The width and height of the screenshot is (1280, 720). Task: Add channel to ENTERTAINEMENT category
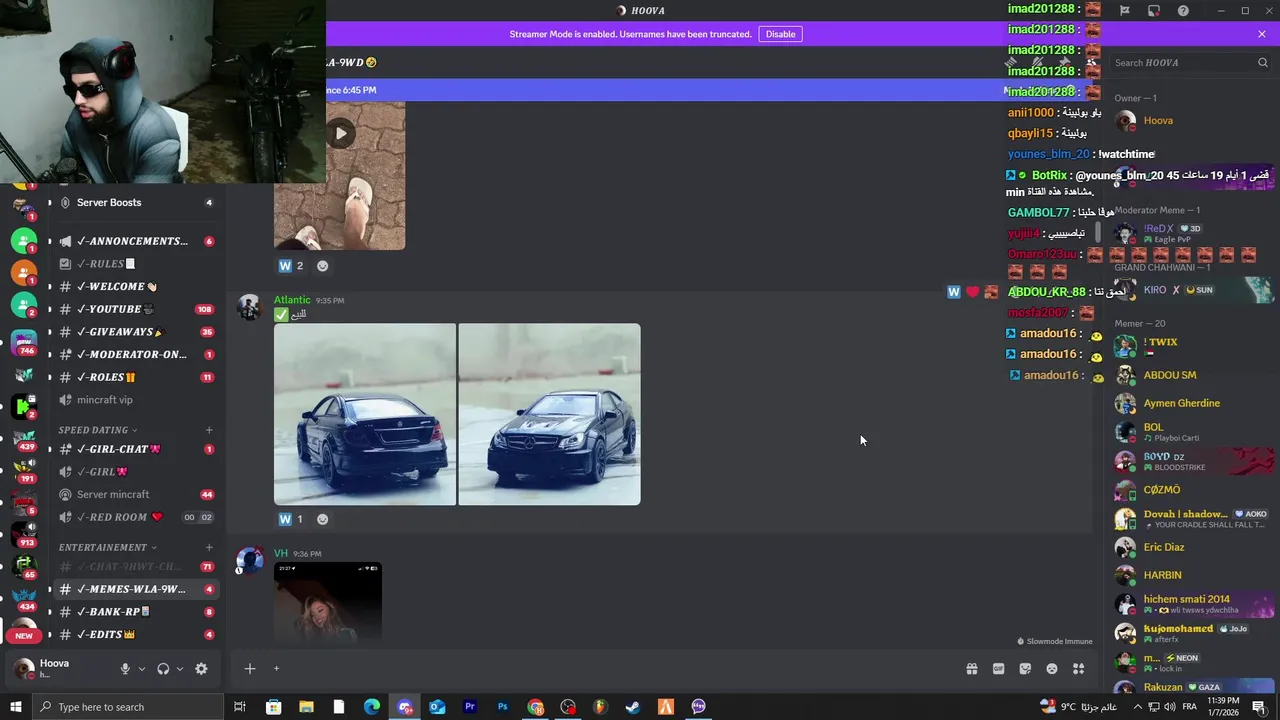click(x=209, y=547)
